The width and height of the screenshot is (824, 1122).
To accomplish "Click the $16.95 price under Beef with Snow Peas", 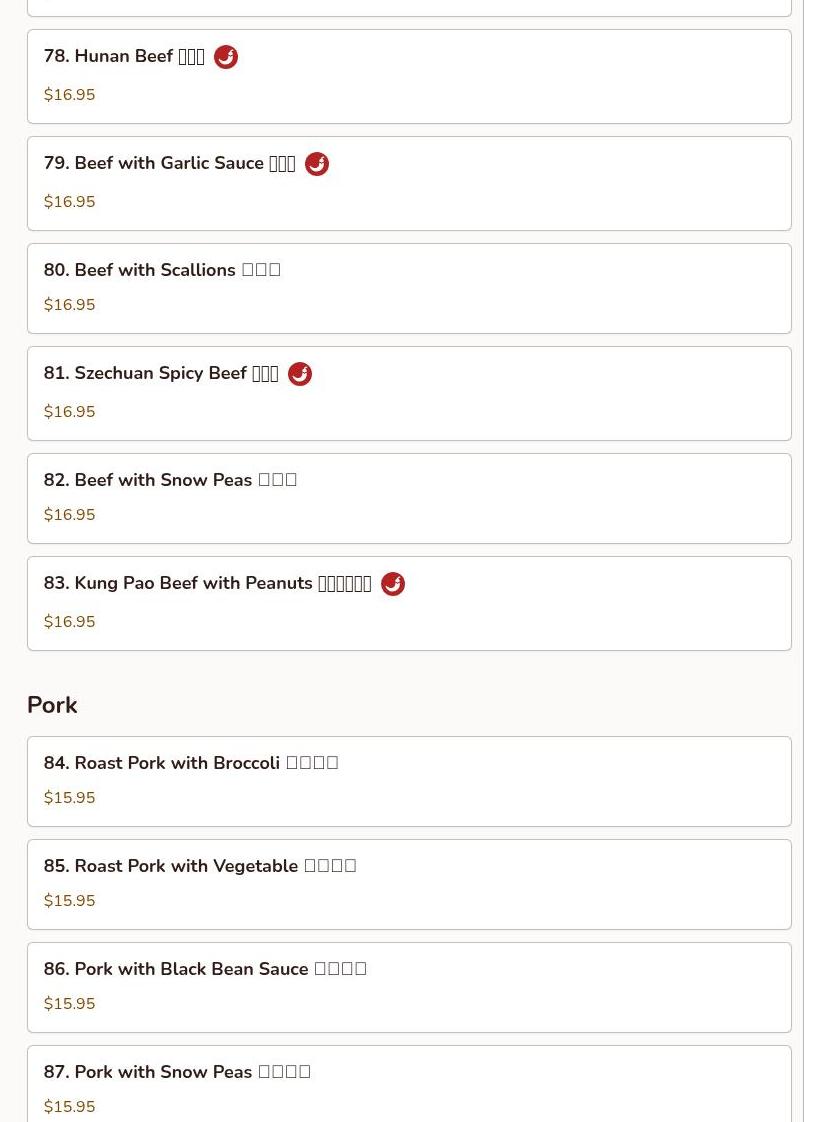I will (70, 515).
